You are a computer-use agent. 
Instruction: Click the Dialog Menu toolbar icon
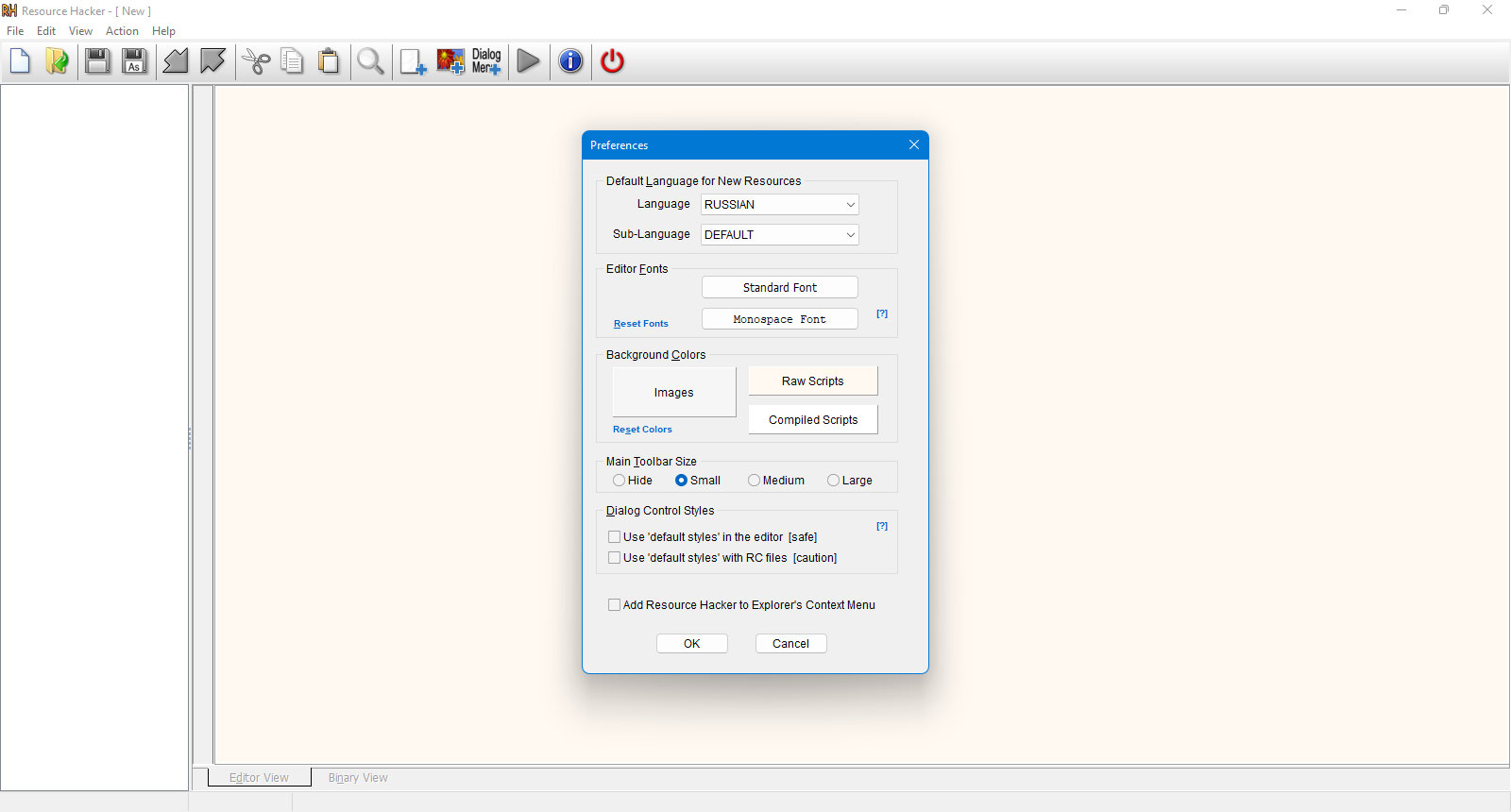(x=486, y=61)
